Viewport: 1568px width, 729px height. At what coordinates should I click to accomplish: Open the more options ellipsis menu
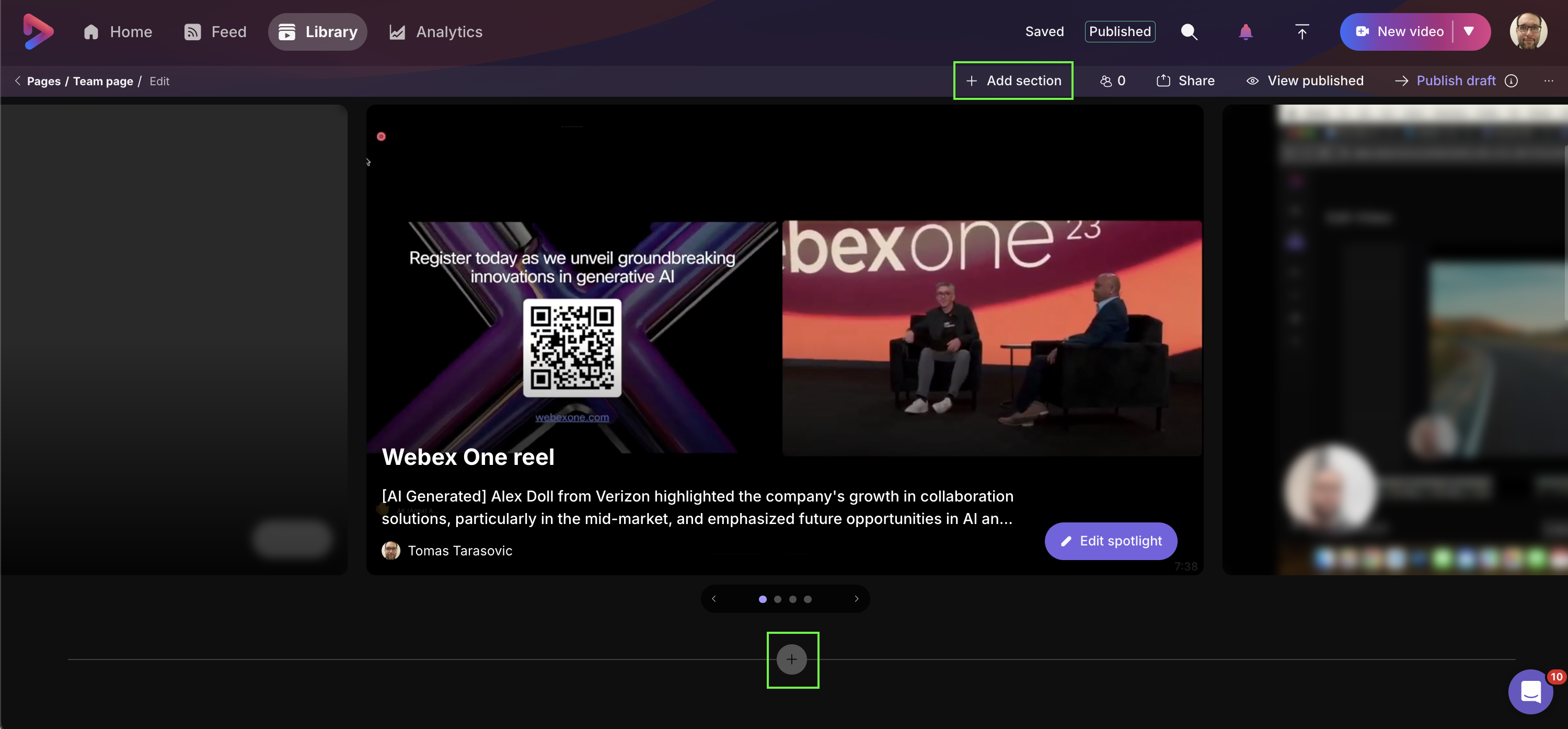(1549, 81)
